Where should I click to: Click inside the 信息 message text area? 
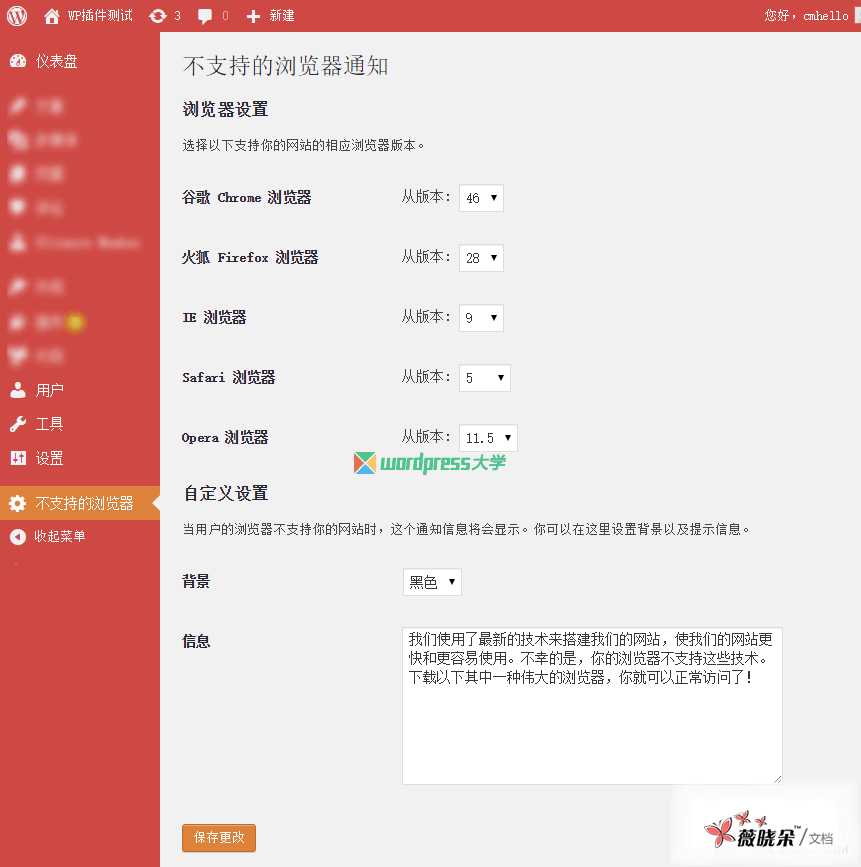click(x=590, y=700)
